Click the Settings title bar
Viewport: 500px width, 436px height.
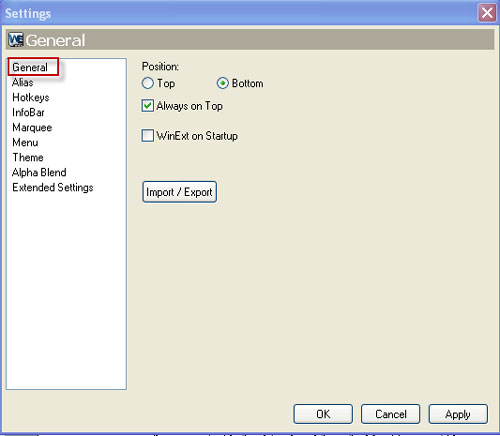[233, 13]
